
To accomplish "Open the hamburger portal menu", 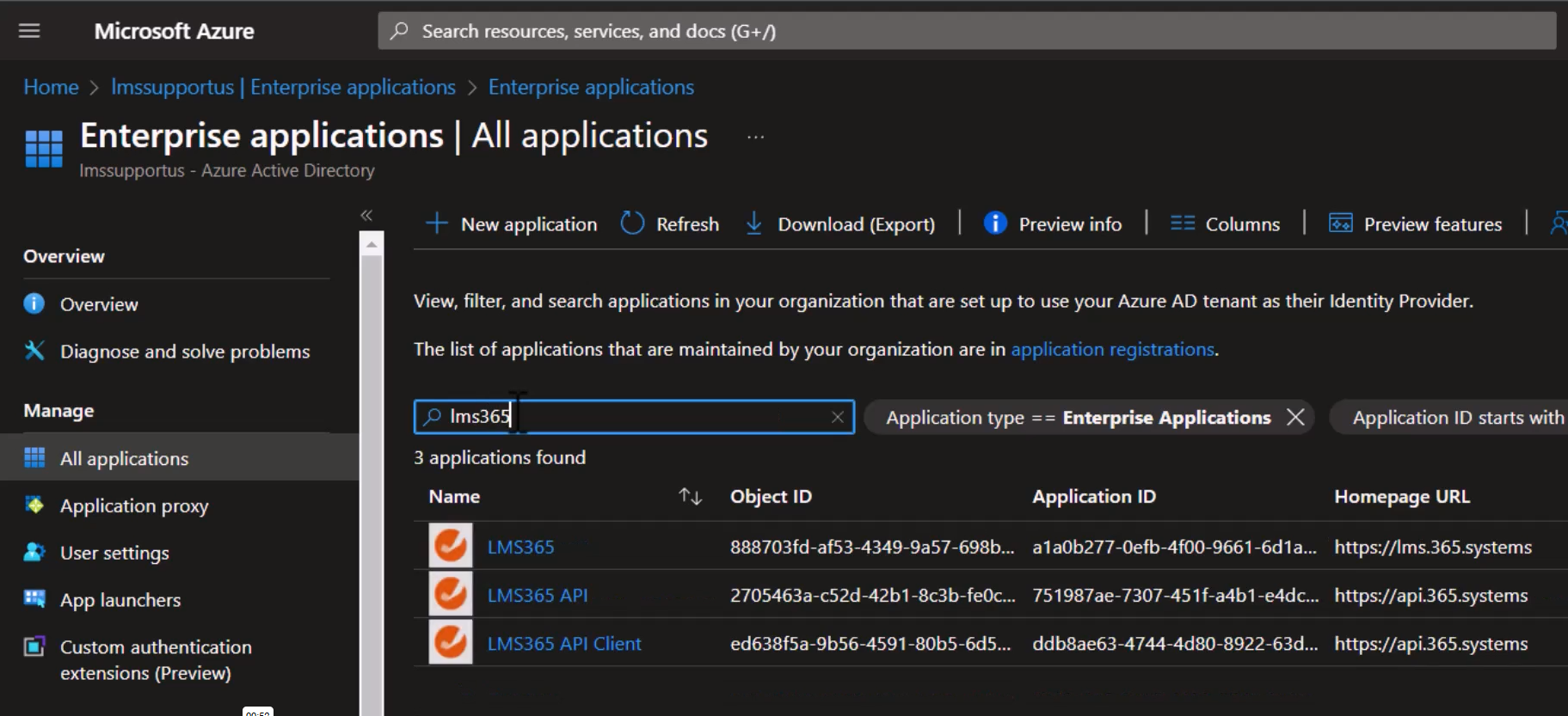I will point(29,31).
